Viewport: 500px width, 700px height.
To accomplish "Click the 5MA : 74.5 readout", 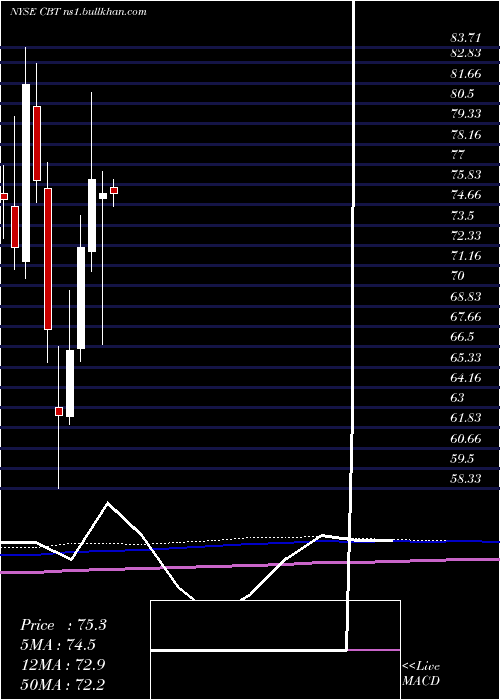I will tap(58, 645).
